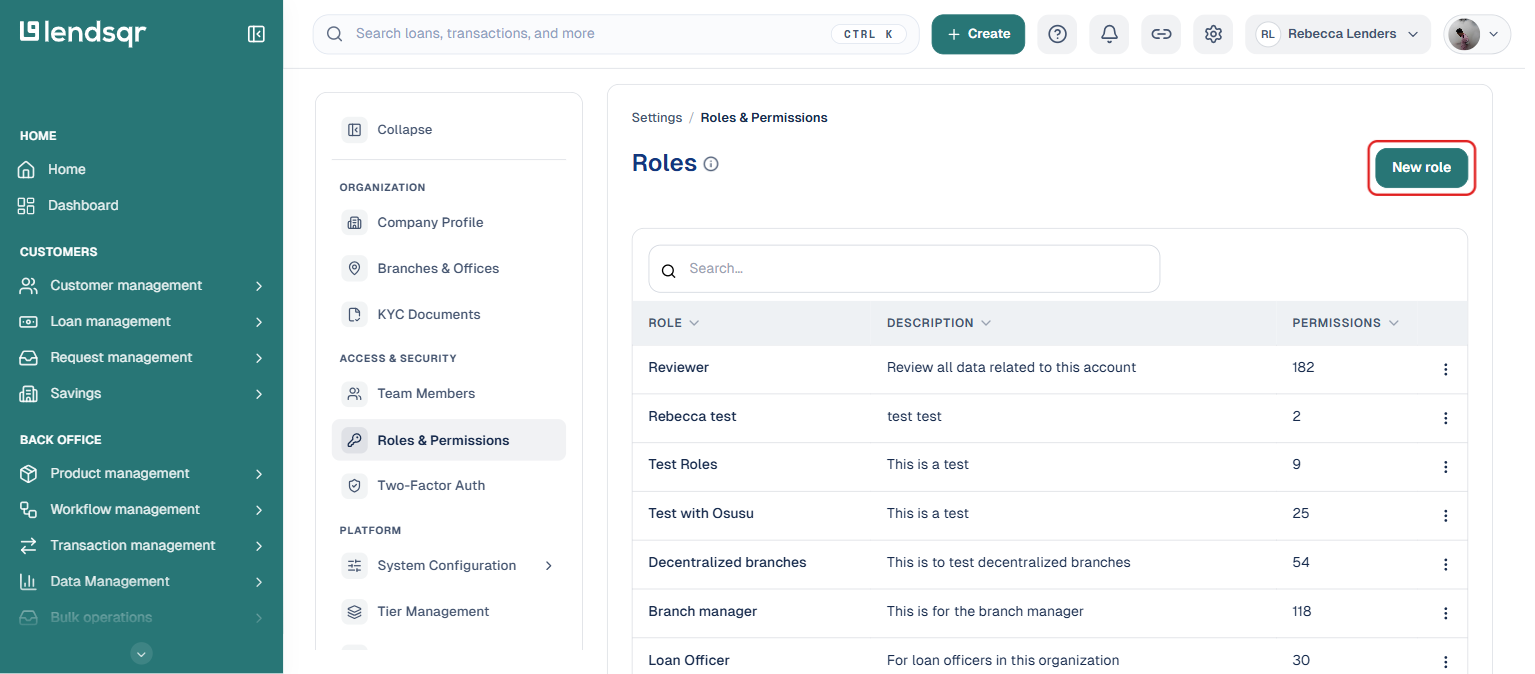Click the Loan Officer role name

(689, 661)
